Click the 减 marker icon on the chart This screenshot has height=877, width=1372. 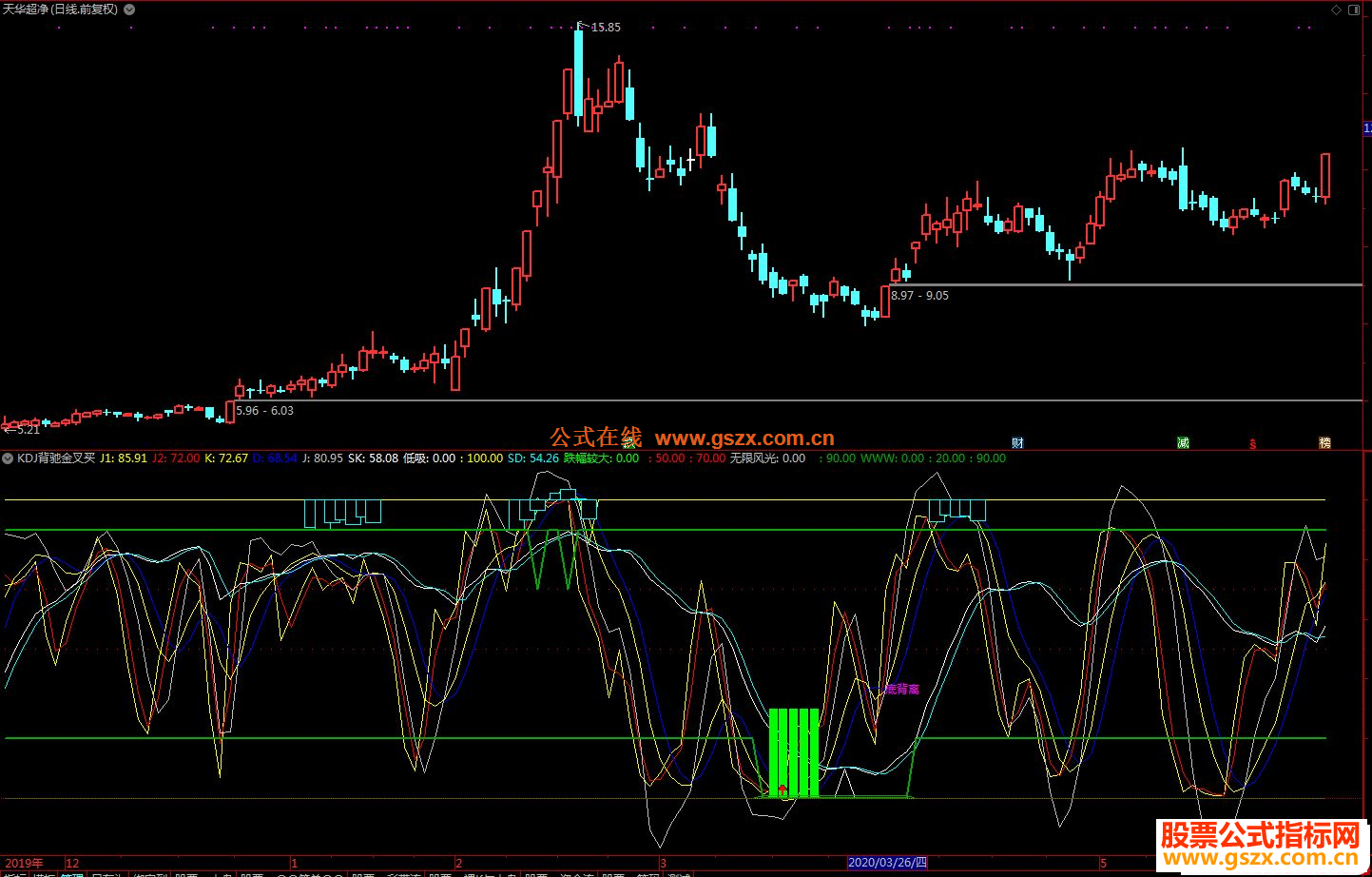pos(1183,443)
